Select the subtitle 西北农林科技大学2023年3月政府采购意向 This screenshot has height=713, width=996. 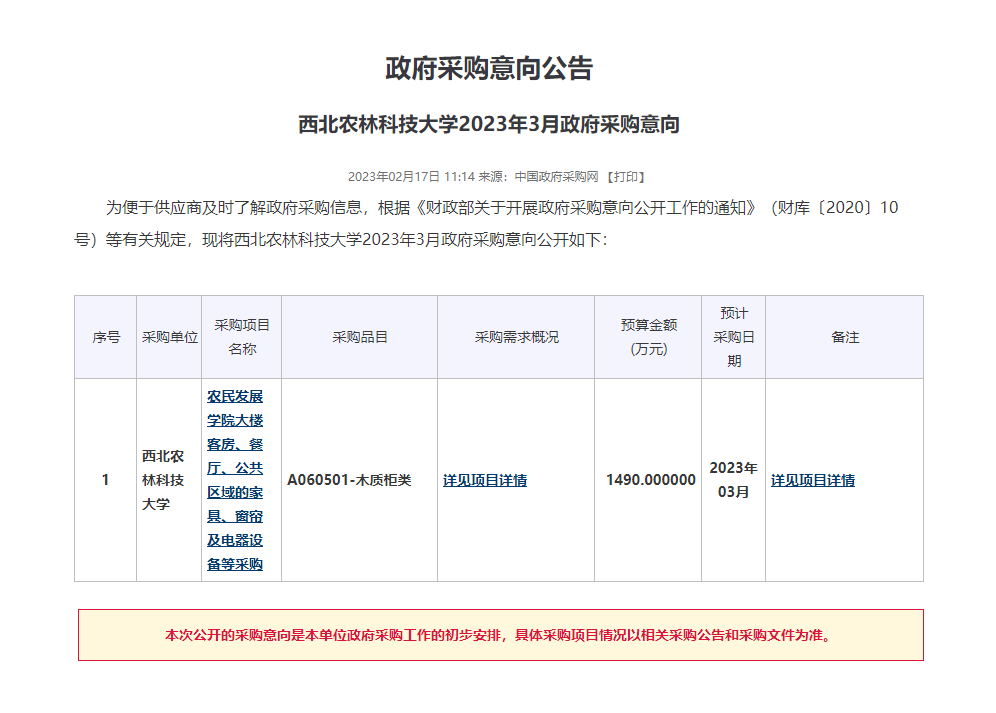(489, 125)
